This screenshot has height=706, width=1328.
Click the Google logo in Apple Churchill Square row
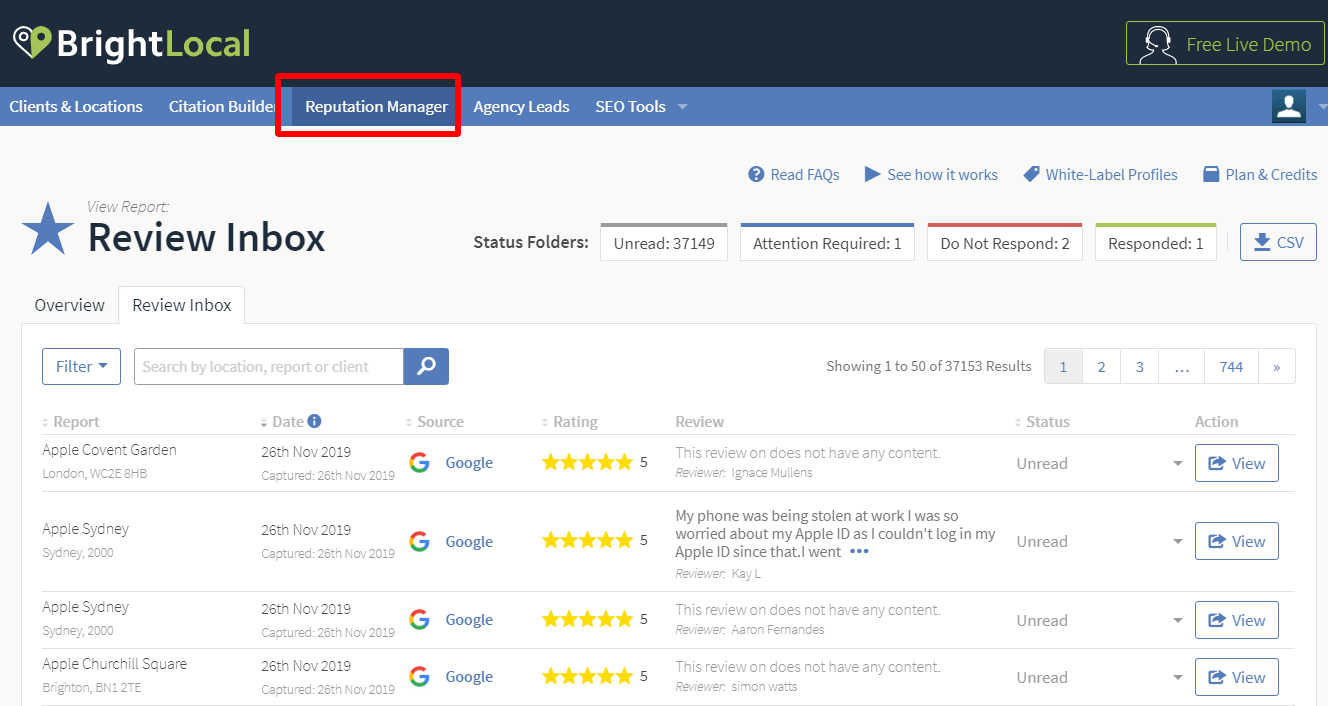420,677
